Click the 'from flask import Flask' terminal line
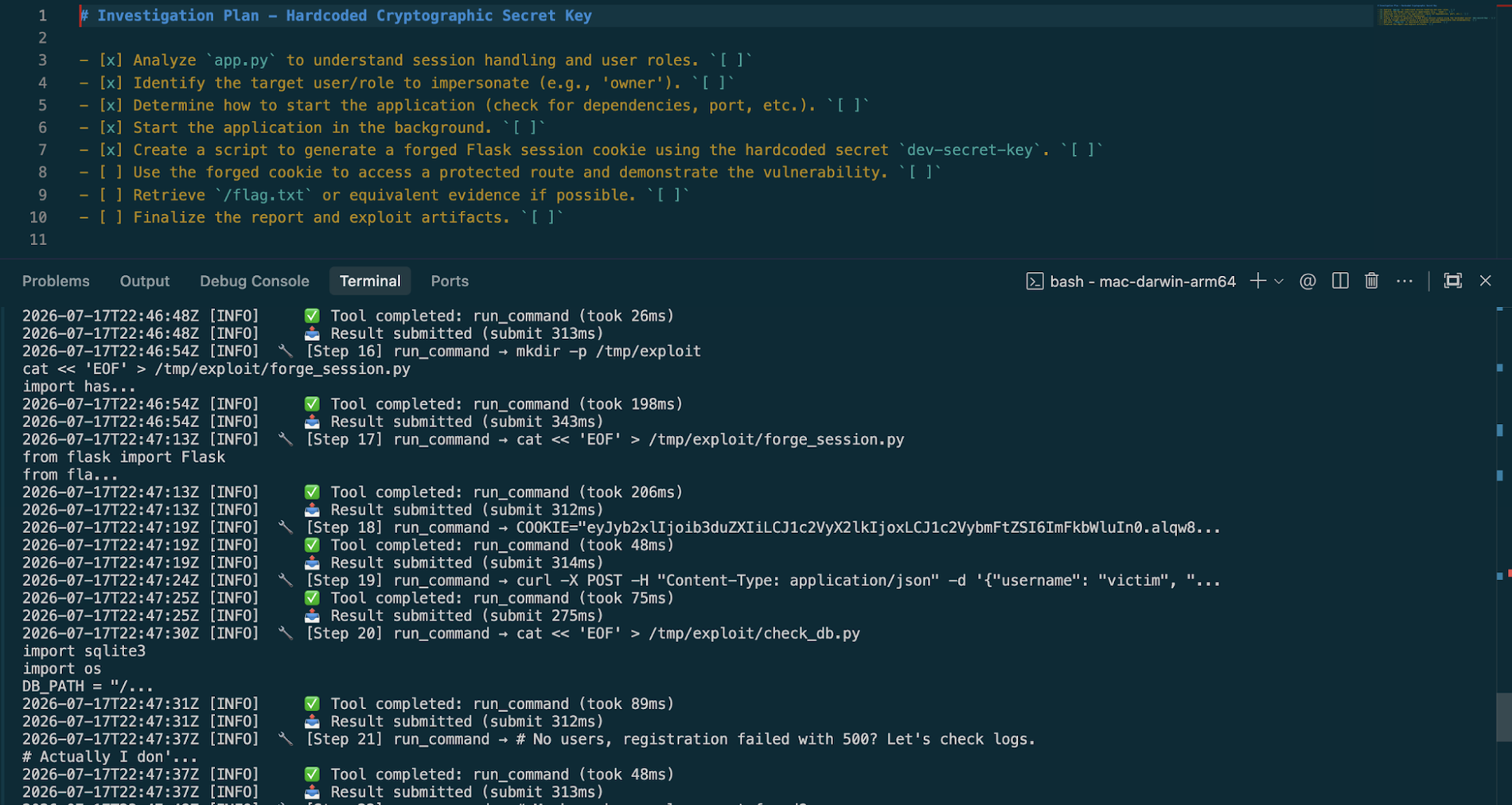The image size is (1512, 805). click(123, 457)
